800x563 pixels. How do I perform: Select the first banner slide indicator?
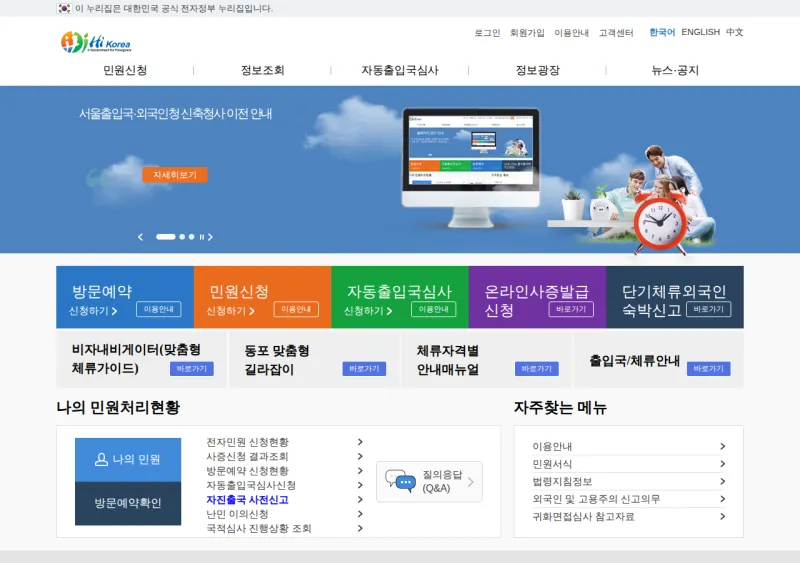click(165, 237)
